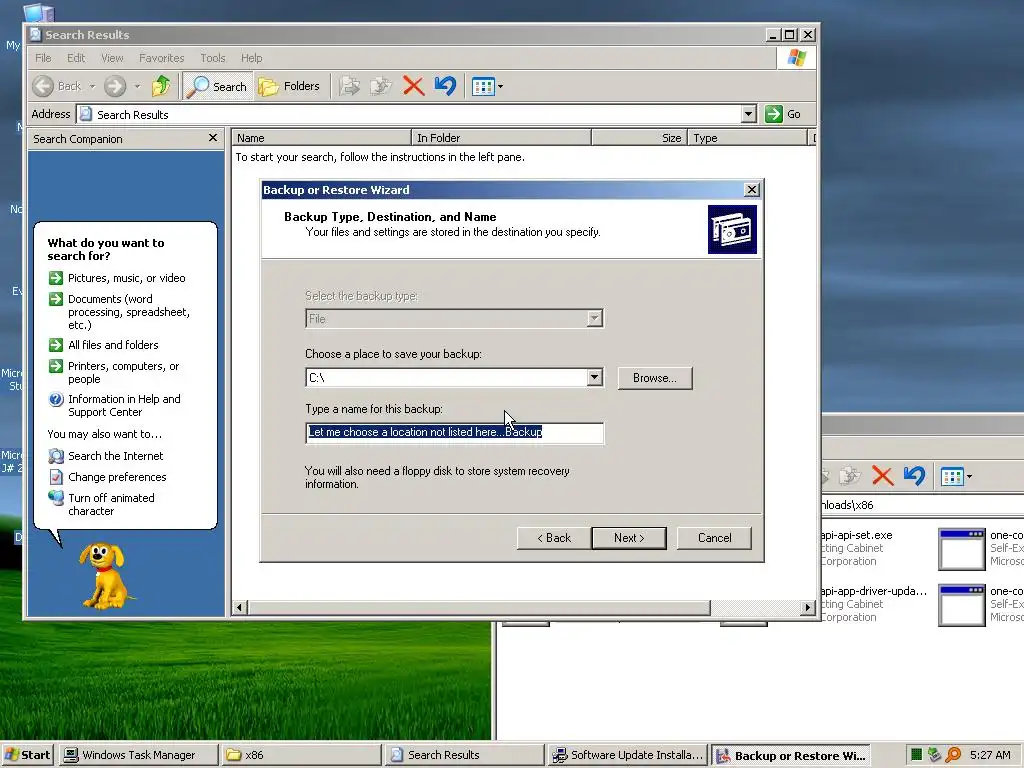Switch to Search Results taskbar button

click(463, 755)
